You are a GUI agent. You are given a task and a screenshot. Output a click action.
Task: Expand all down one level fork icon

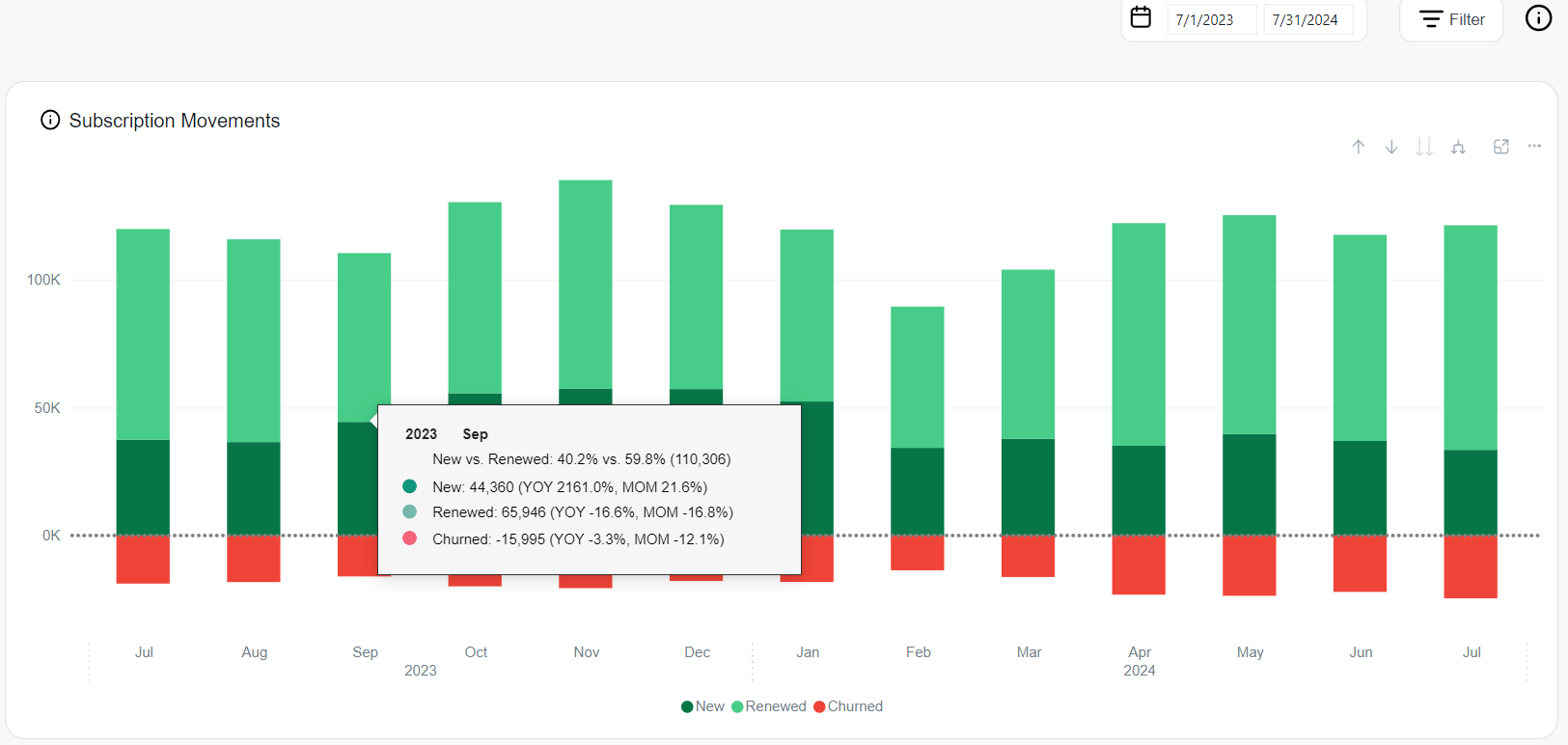pyautogui.click(x=1458, y=147)
